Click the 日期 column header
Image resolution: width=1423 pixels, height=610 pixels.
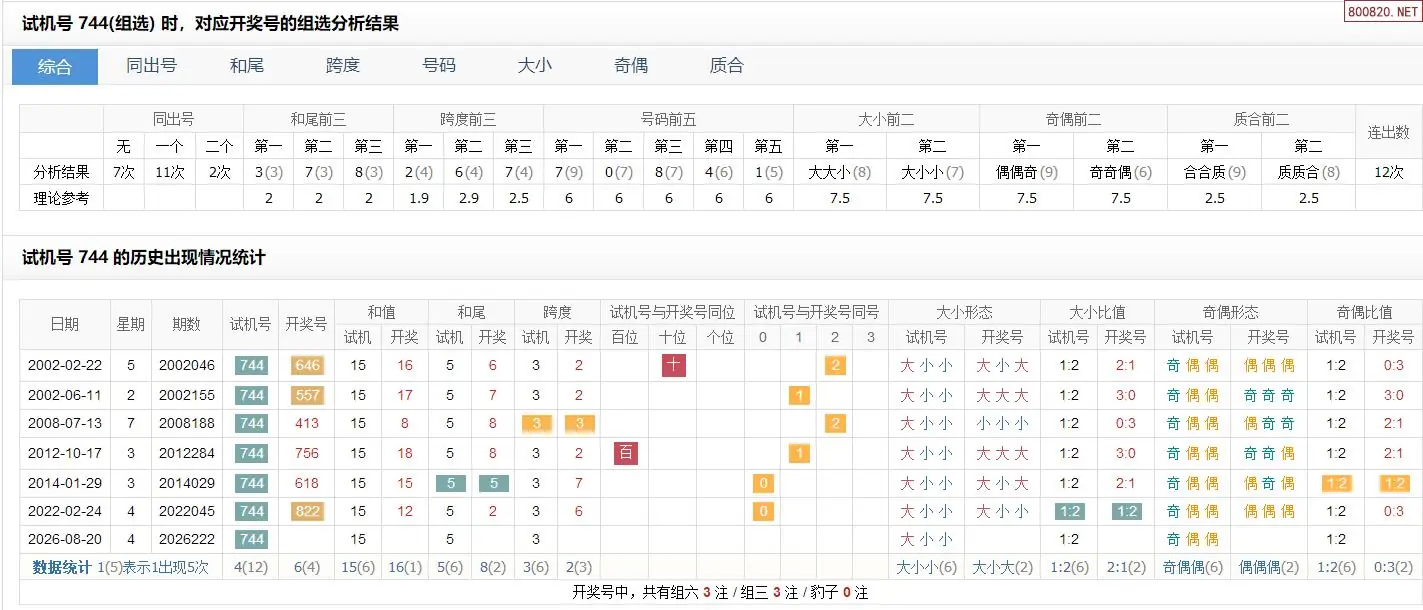65,324
